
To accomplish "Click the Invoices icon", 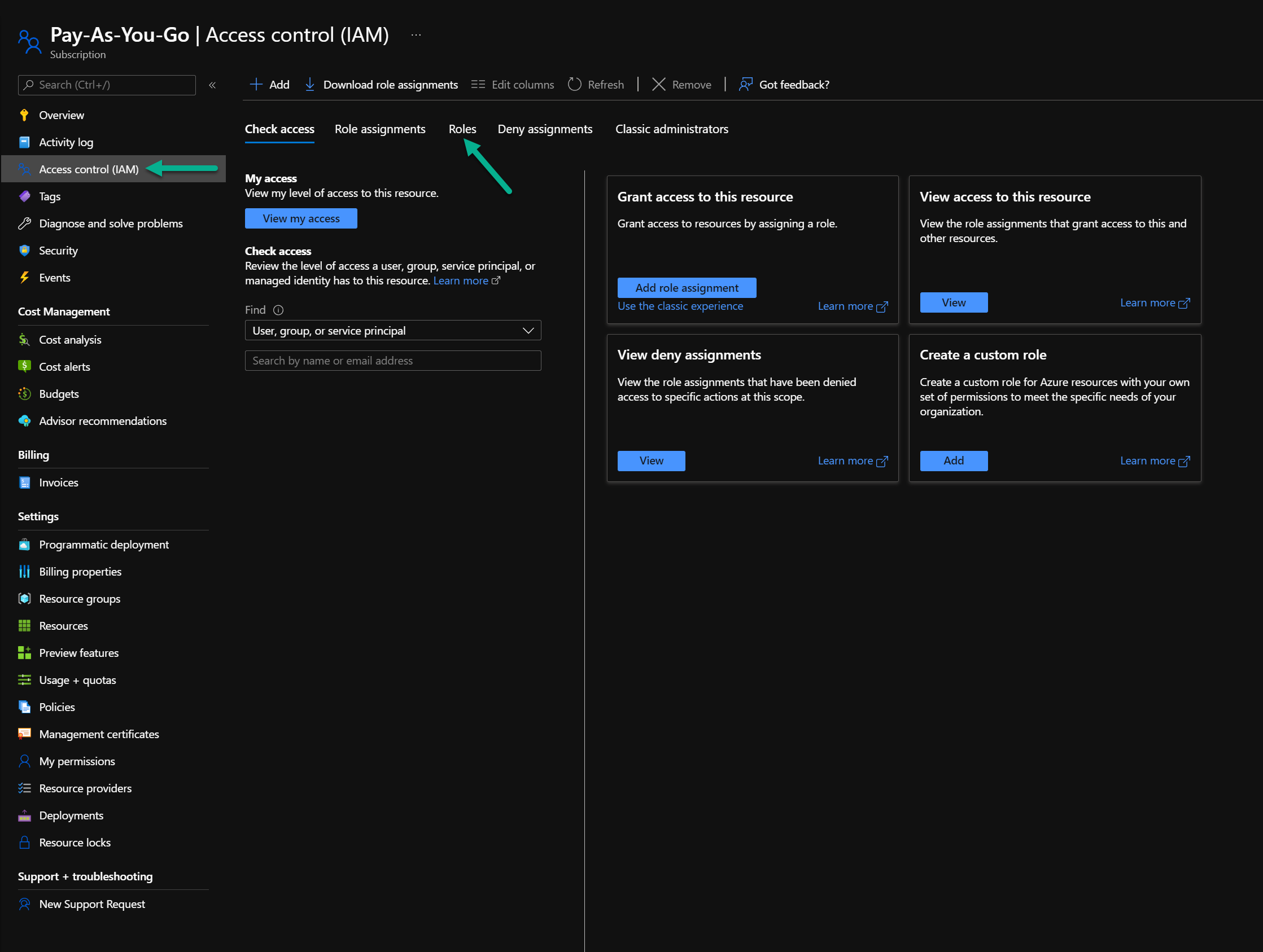I will [24, 483].
